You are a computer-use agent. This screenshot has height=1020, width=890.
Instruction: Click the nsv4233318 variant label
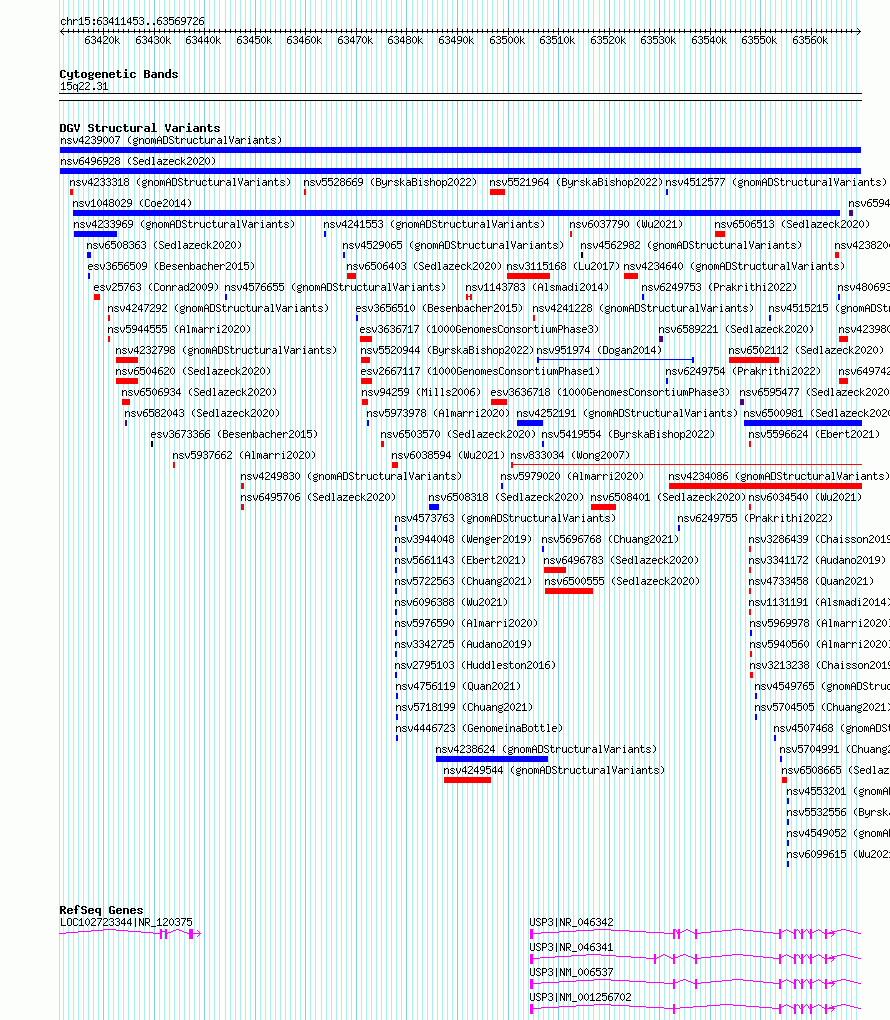click(180, 182)
